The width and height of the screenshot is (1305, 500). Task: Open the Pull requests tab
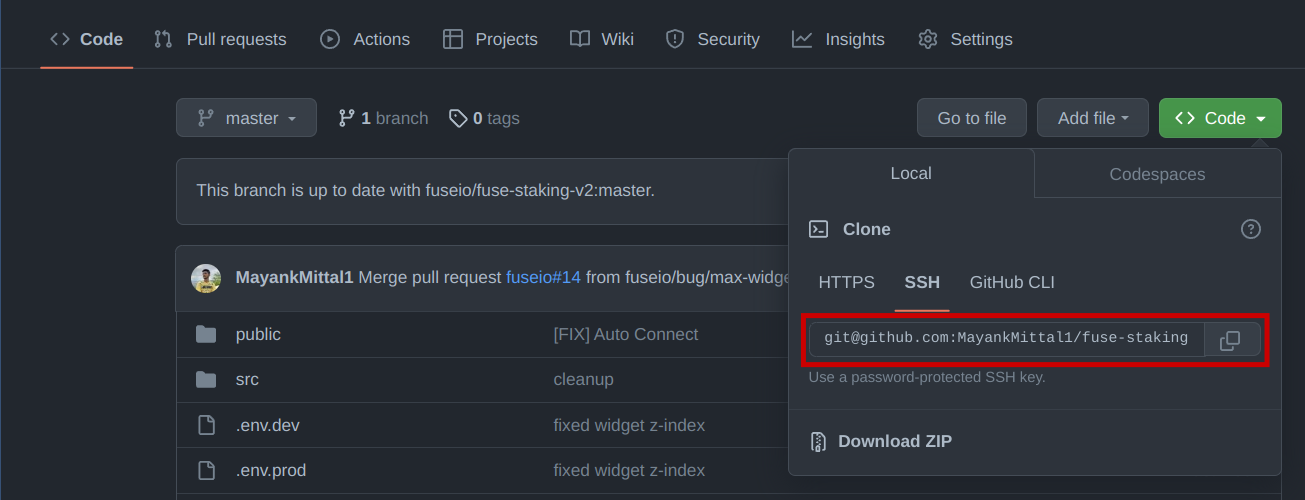tap(220, 39)
